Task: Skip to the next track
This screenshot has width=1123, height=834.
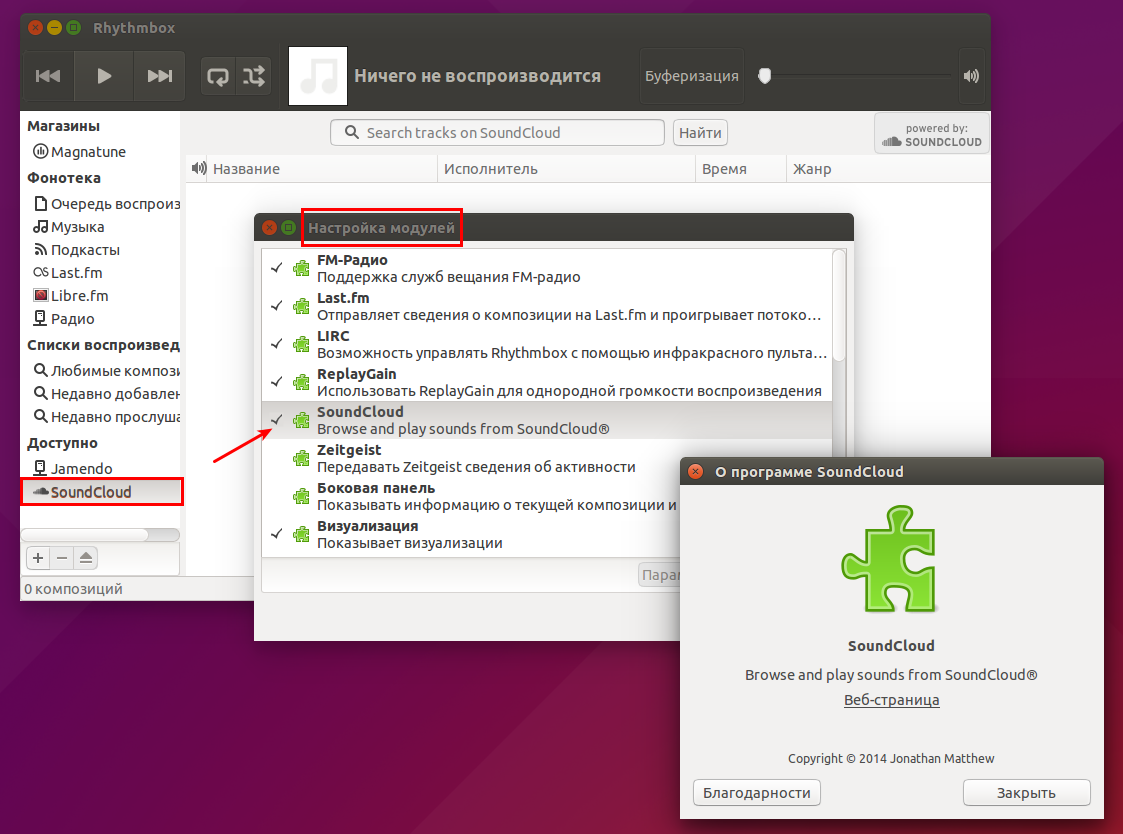Action: (x=159, y=76)
